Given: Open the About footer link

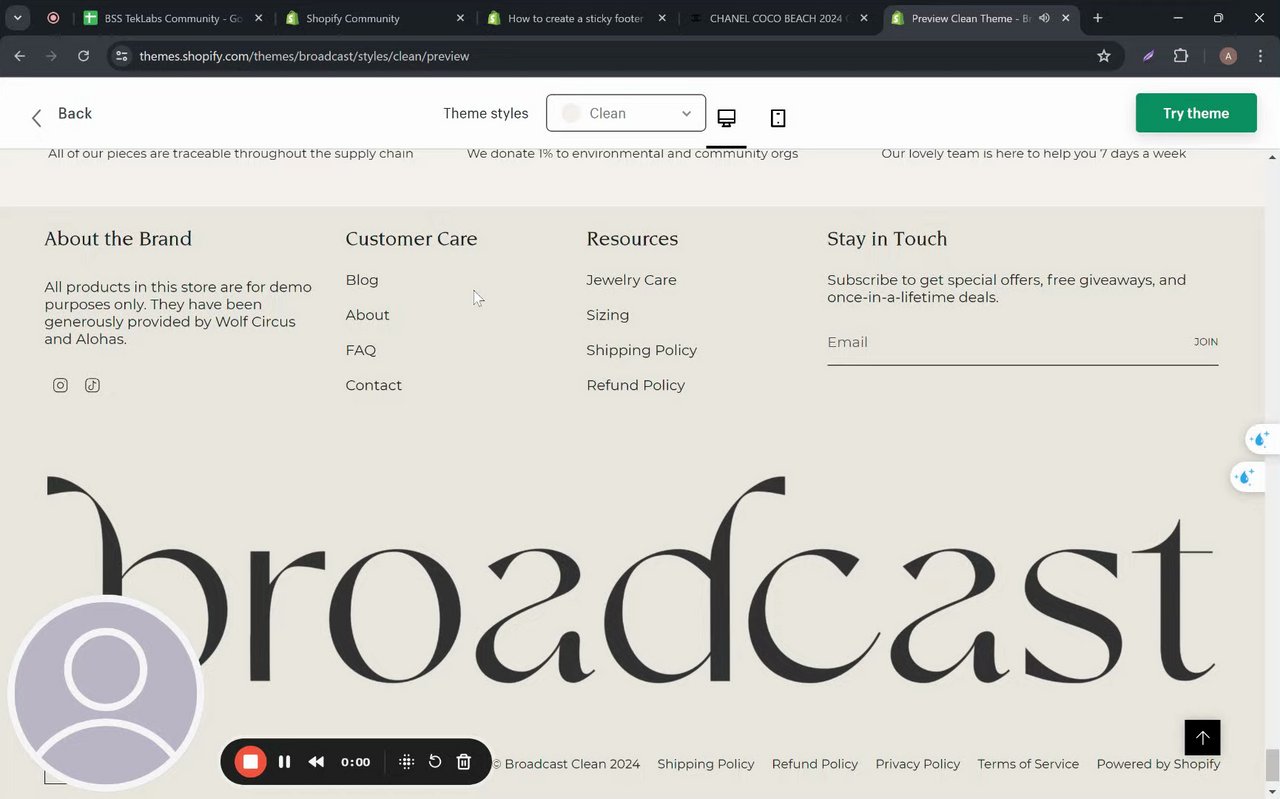Looking at the screenshot, I should pos(367,315).
